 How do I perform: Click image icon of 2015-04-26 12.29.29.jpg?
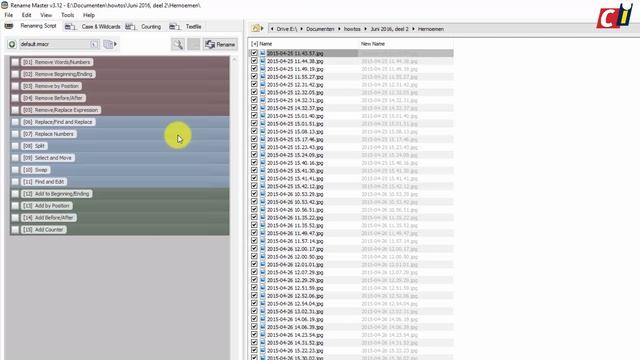pyautogui.click(x=262, y=280)
